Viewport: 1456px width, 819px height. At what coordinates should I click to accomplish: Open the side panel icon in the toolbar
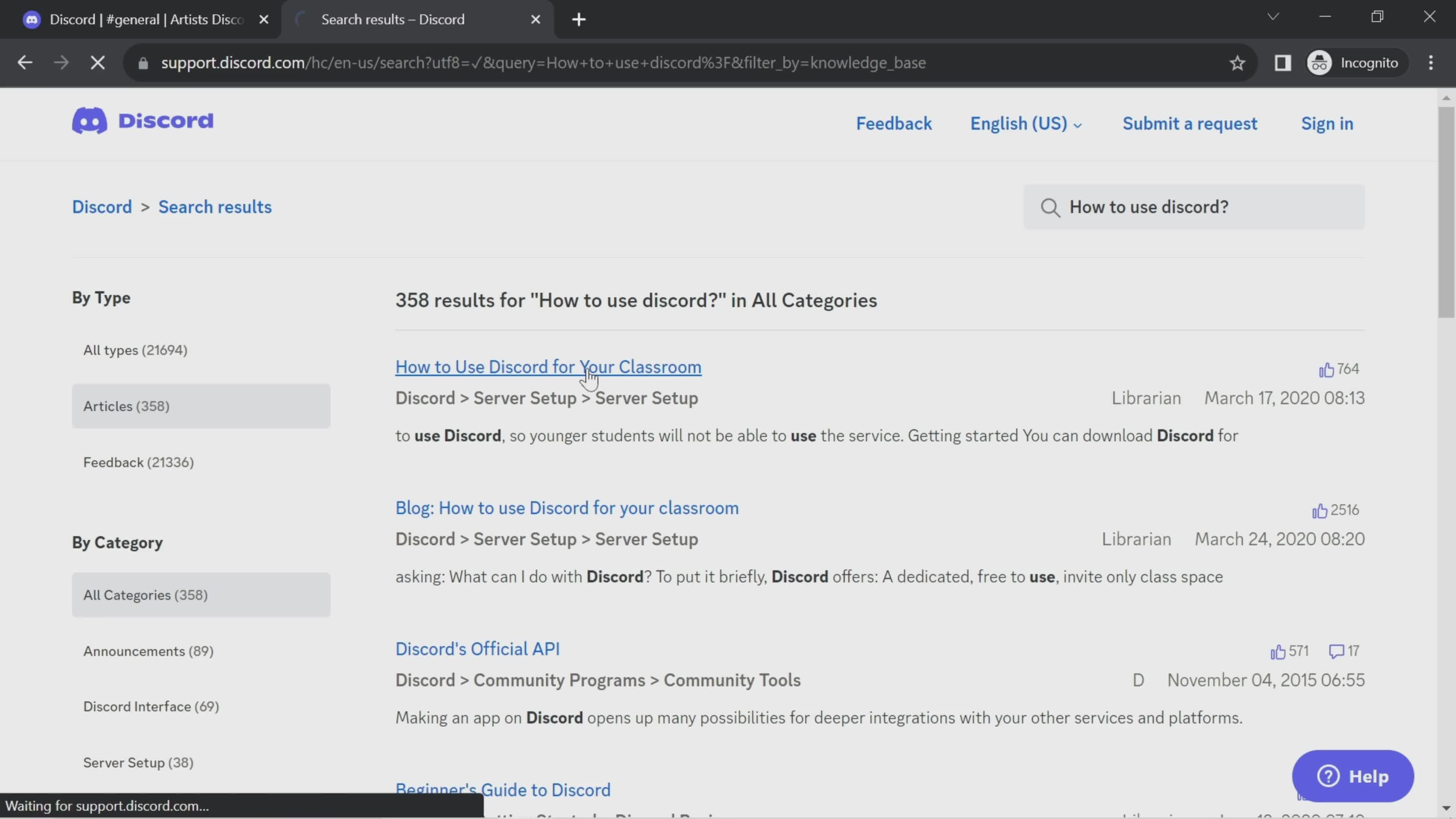(x=1282, y=63)
